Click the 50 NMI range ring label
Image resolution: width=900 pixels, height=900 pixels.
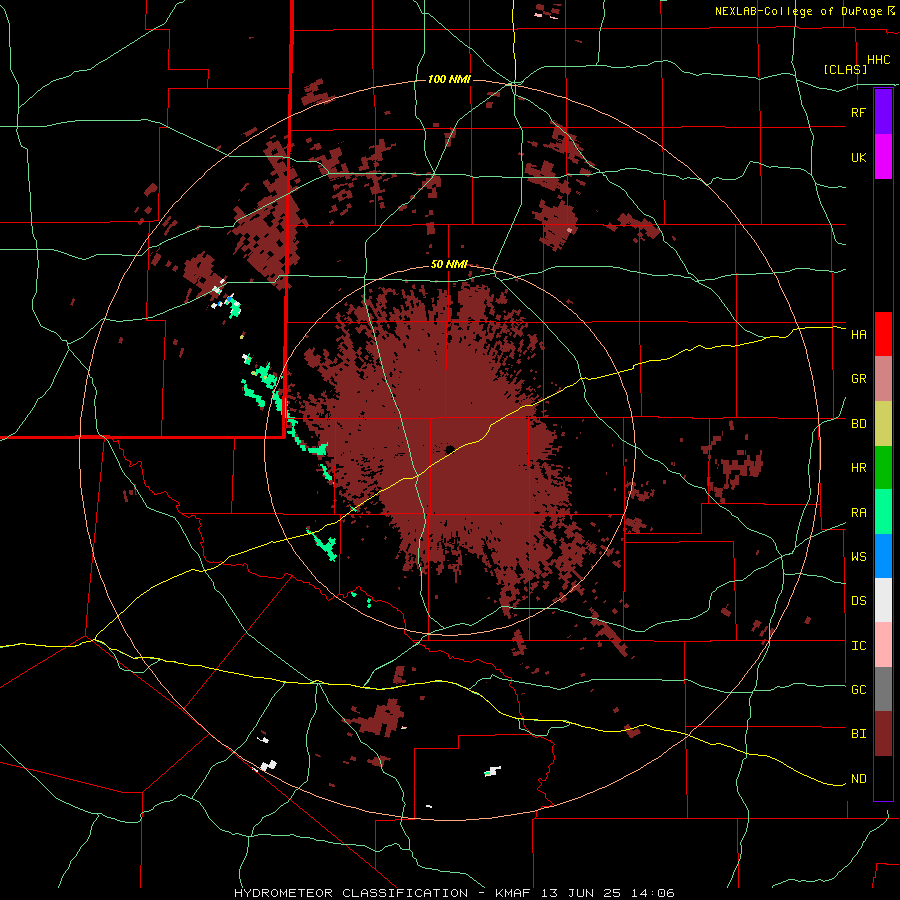tap(449, 265)
